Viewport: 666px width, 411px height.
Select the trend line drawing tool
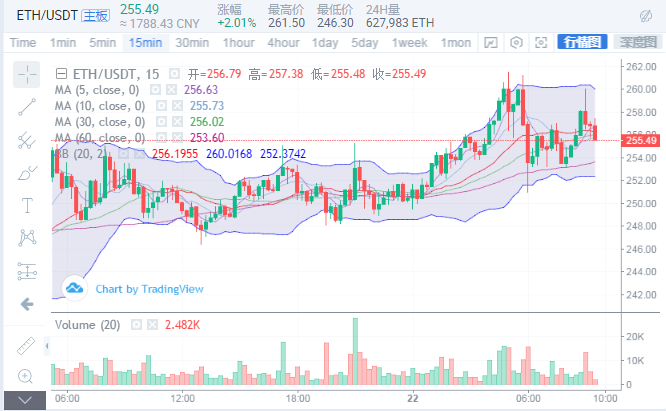[x=27, y=107]
